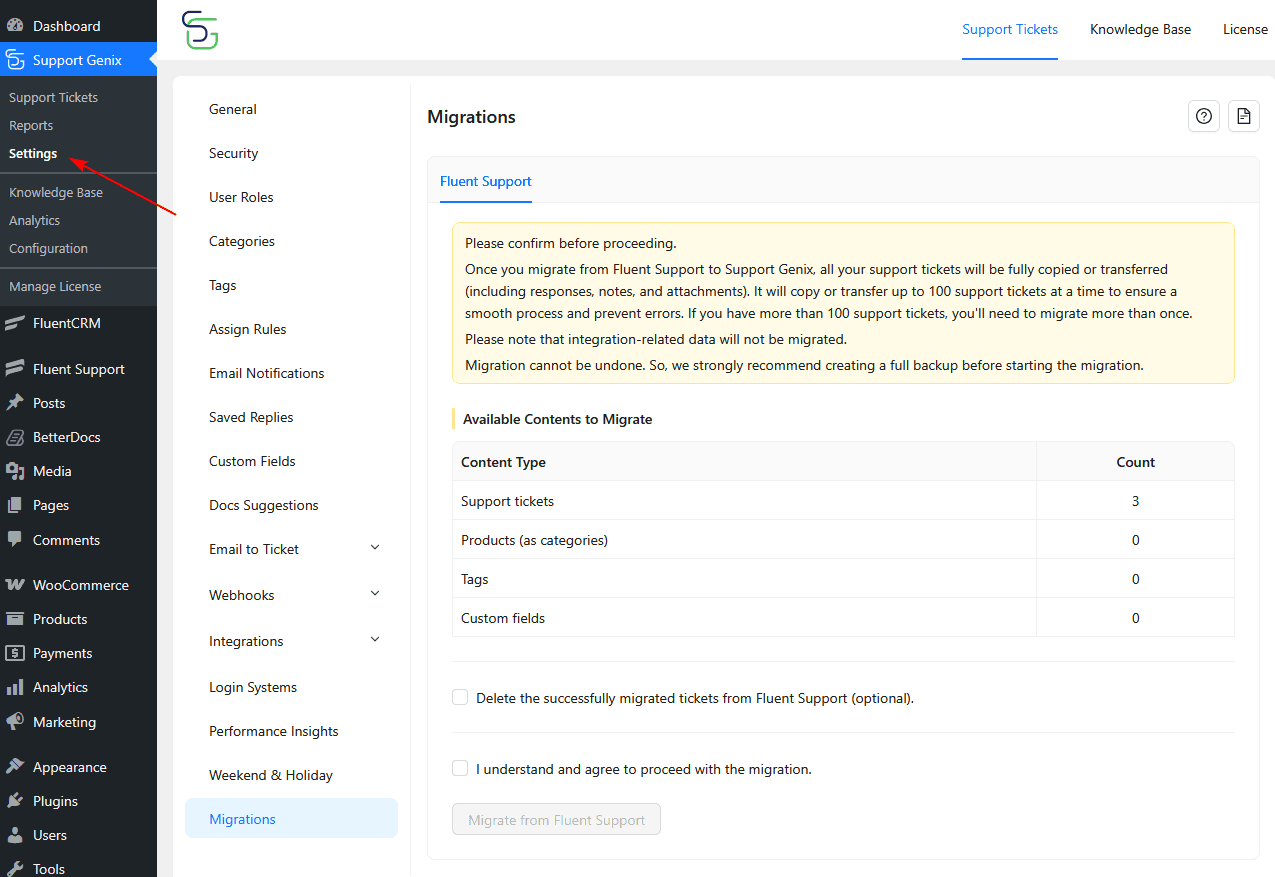The height and width of the screenshot is (877, 1275).
Task: Open Manage License submenu link
Action: coord(55,286)
